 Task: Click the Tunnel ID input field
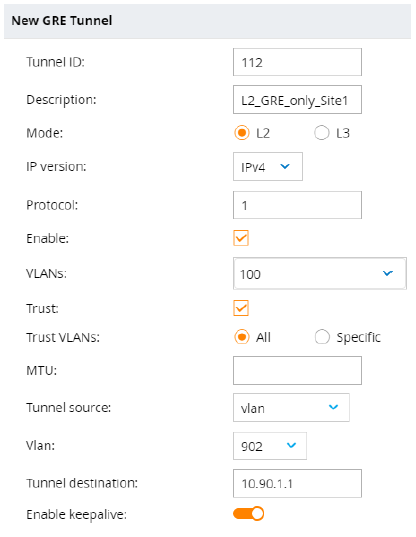(x=297, y=62)
